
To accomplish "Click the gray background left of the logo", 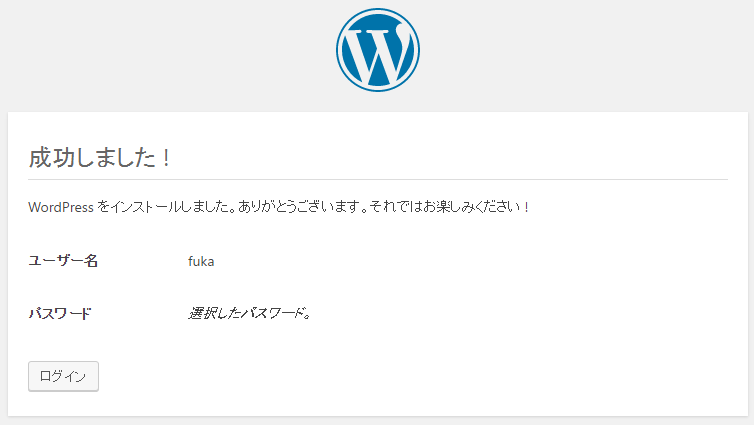I will 168,53.
